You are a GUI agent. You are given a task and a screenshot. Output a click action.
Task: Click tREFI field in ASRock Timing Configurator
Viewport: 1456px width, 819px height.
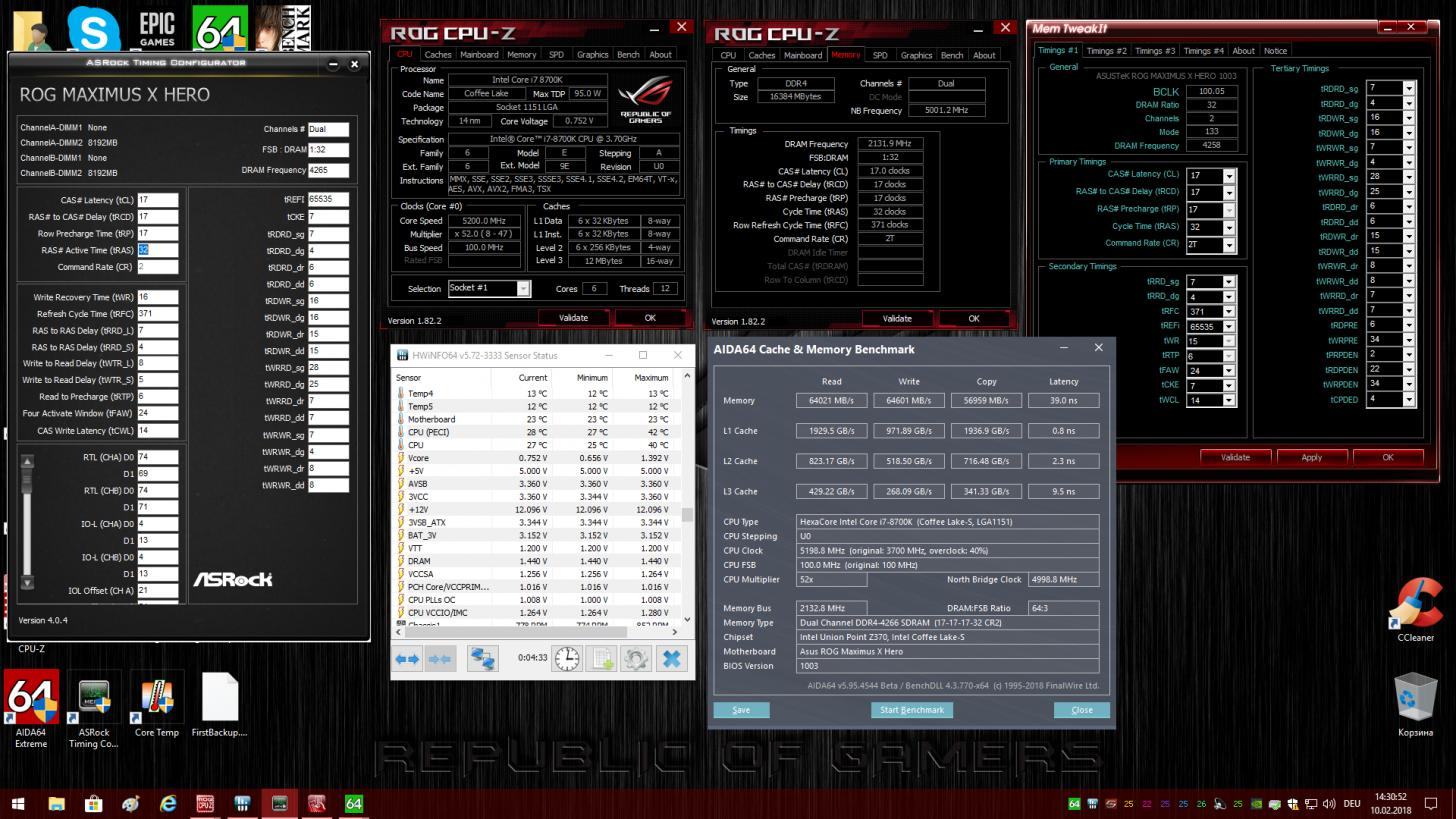[x=328, y=199]
